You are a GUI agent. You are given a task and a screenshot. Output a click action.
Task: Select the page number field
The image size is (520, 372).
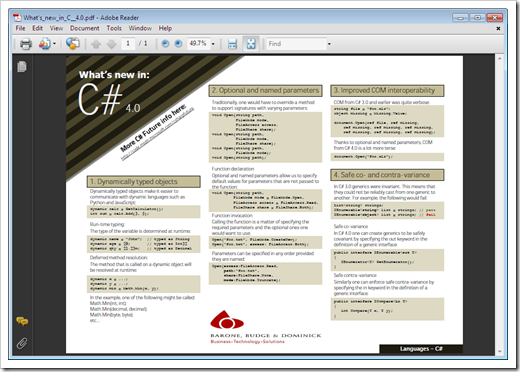128,44
